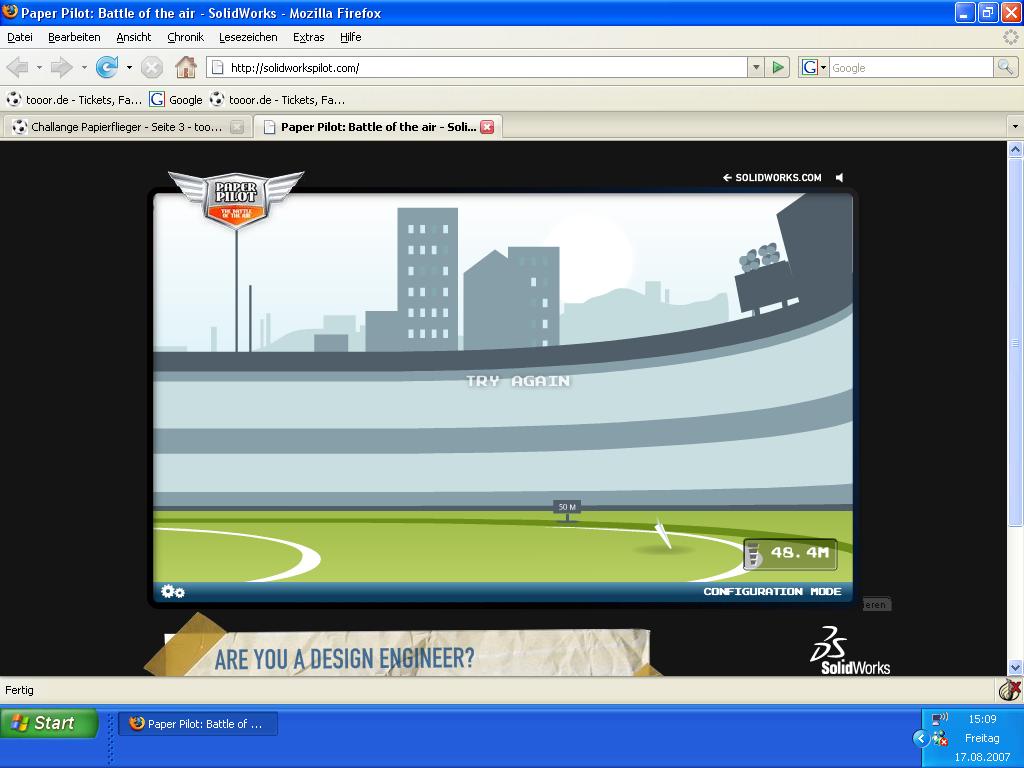Click the SOLIDWORKS.COM link

[772, 177]
